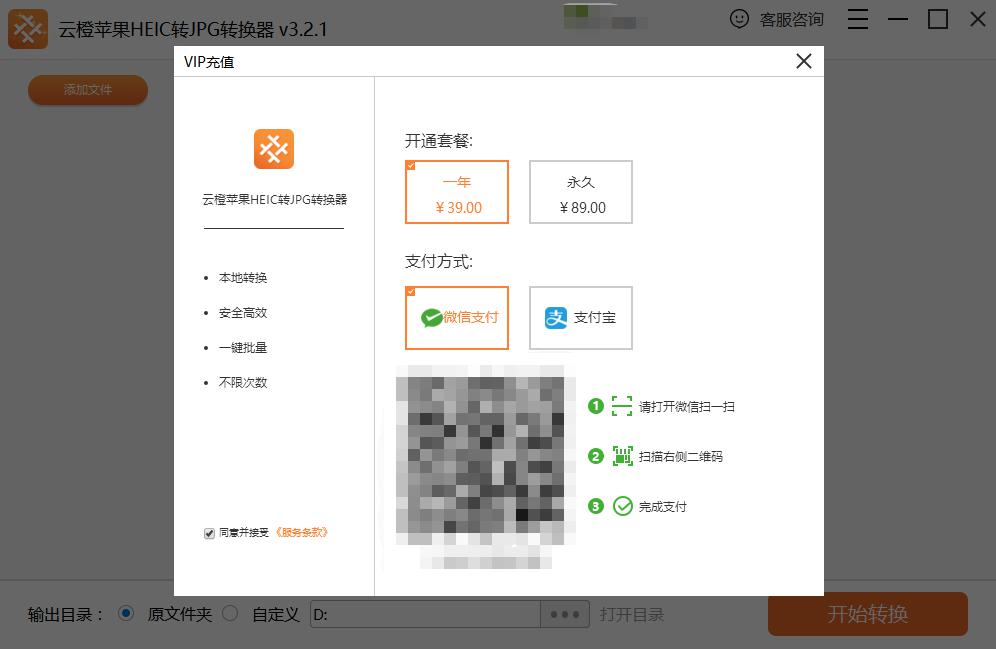Image resolution: width=996 pixels, height=649 pixels.
Task: Select the 自定义 radio option
Action: click(230, 613)
